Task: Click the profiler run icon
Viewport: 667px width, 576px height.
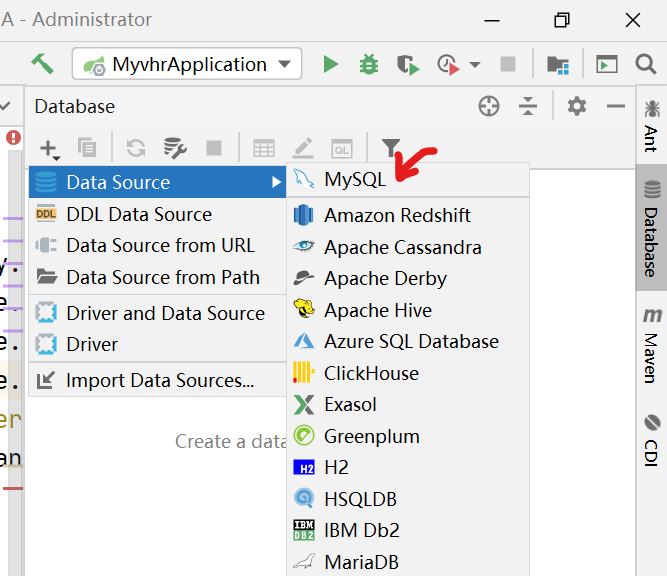Action: point(448,65)
